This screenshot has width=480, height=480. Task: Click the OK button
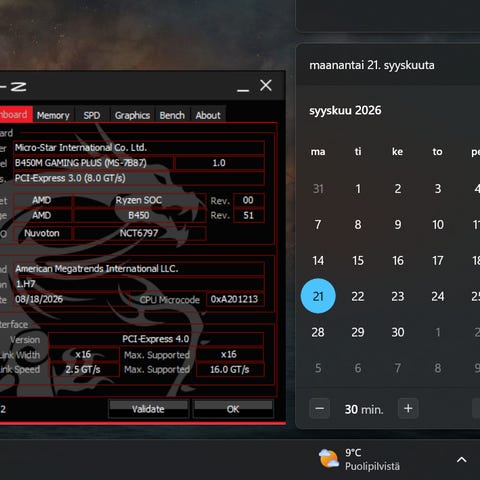click(233, 409)
